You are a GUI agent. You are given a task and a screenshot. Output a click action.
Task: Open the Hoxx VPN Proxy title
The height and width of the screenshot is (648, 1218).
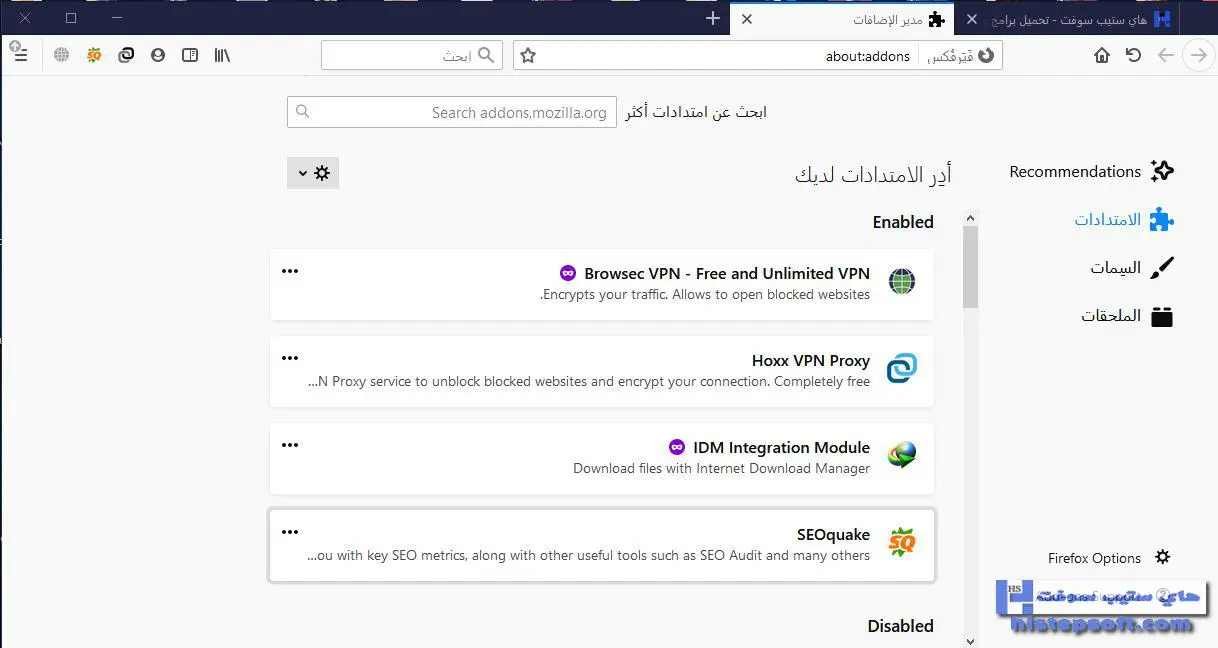[811, 360]
